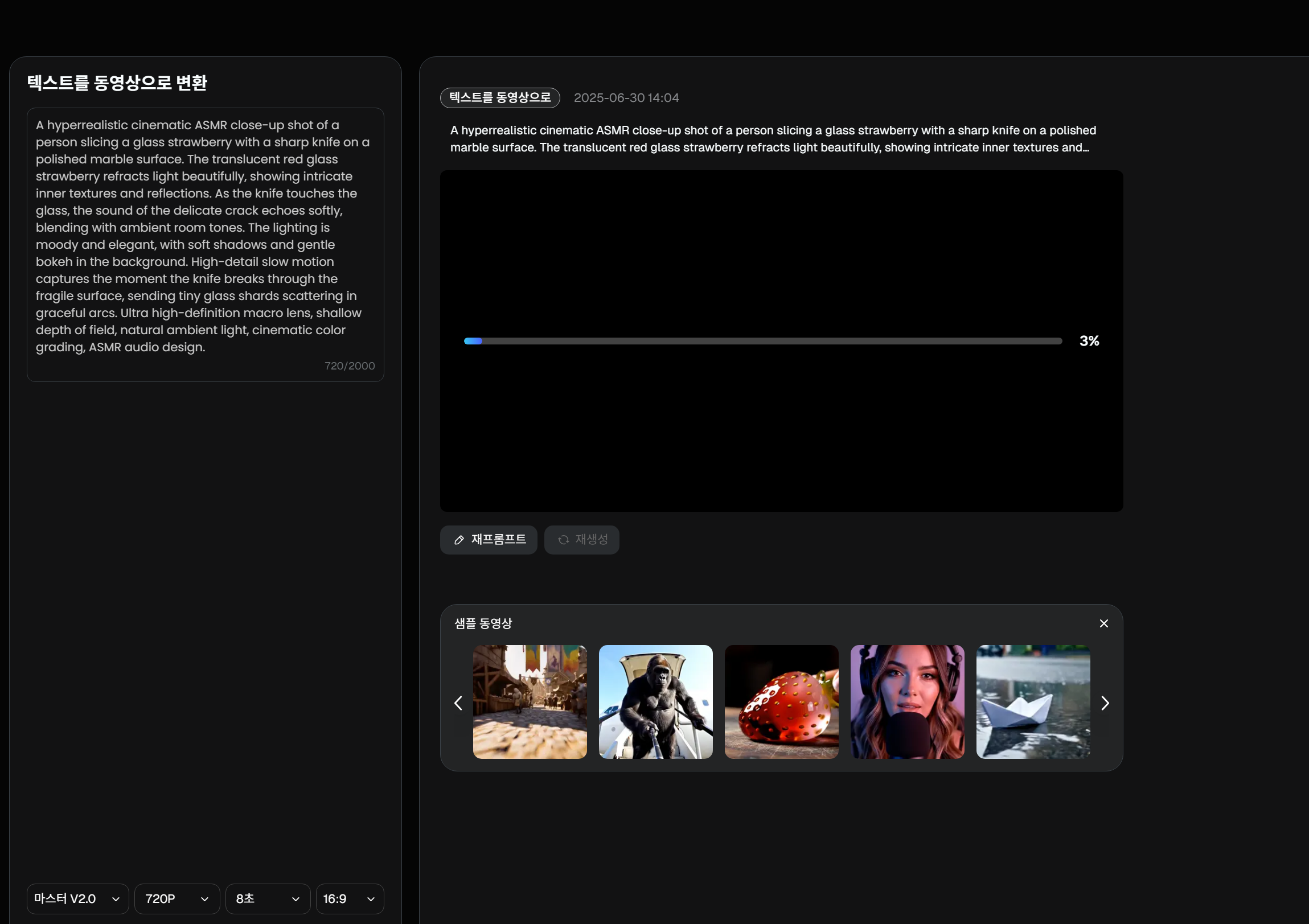1309x924 pixels.
Task: Open the 8초 duration dropdown
Action: (268, 898)
